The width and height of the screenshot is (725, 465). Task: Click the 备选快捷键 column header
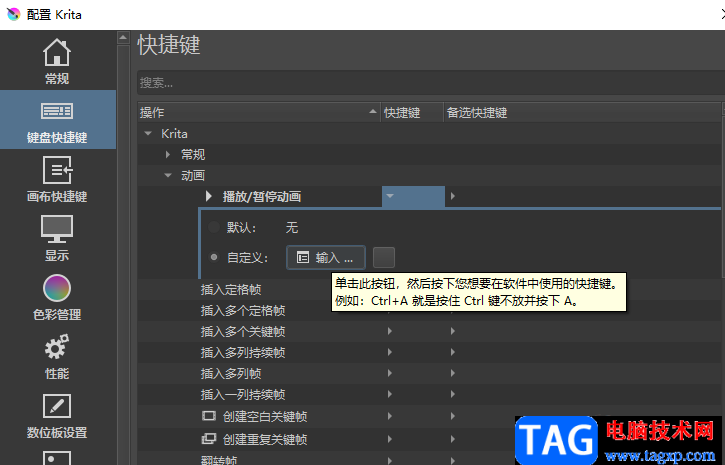(583, 112)
